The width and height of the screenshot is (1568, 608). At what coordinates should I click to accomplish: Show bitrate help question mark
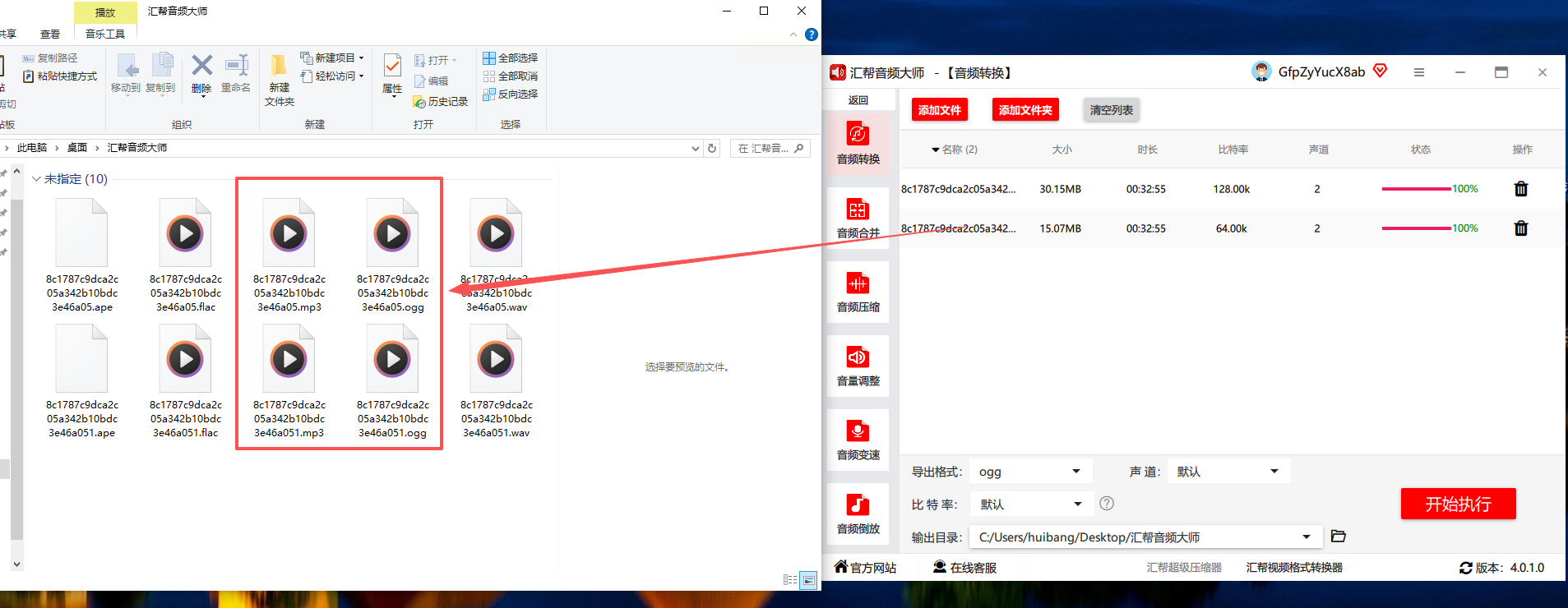pos(1107,504)
